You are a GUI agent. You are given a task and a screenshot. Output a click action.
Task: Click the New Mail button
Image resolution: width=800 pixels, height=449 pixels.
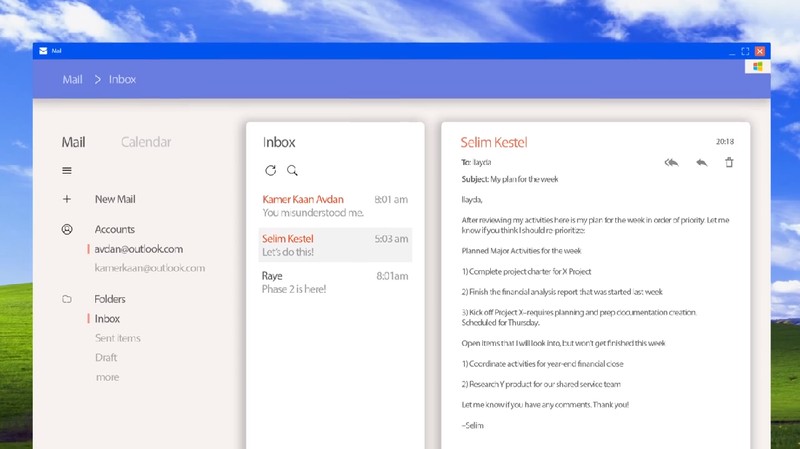115,199
